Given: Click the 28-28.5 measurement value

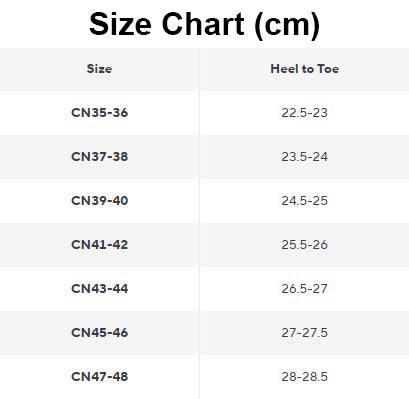Looking at the screenshot, I should (x=305, y=377).
